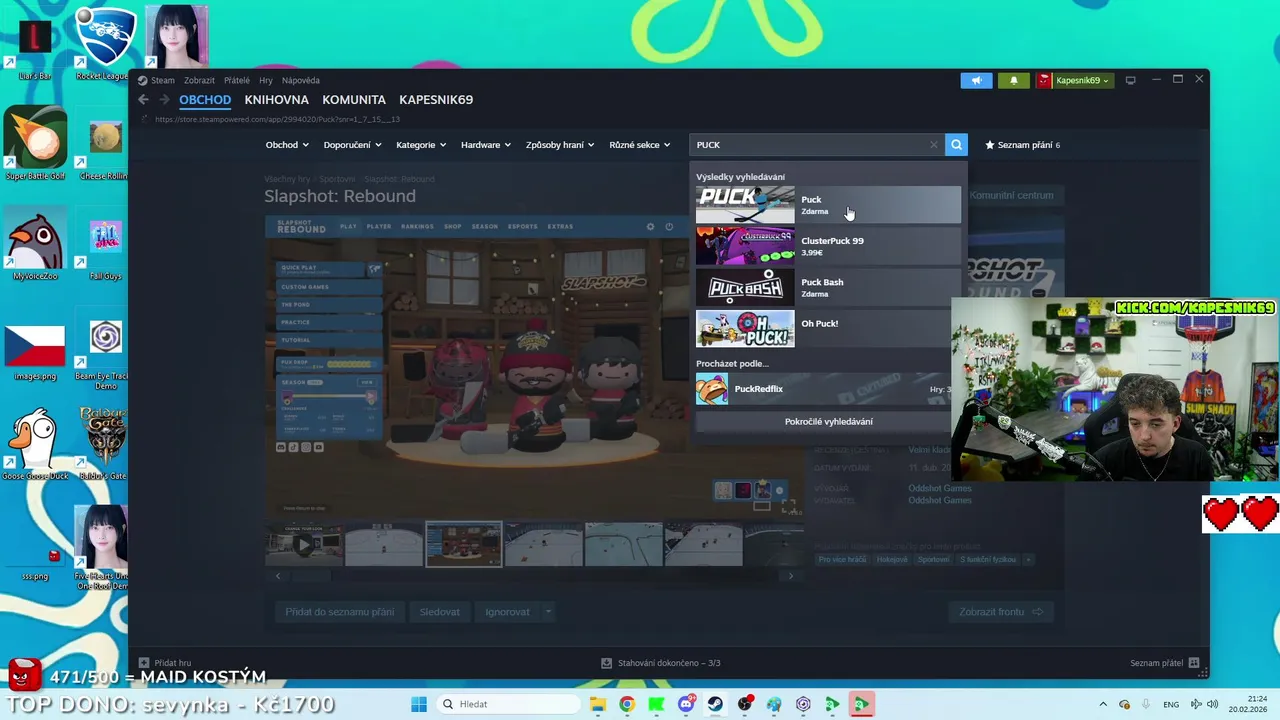This screenshot has width=1280, height=720.
Task: Expand the Kategorie dropdown
Action: point(421,145)
